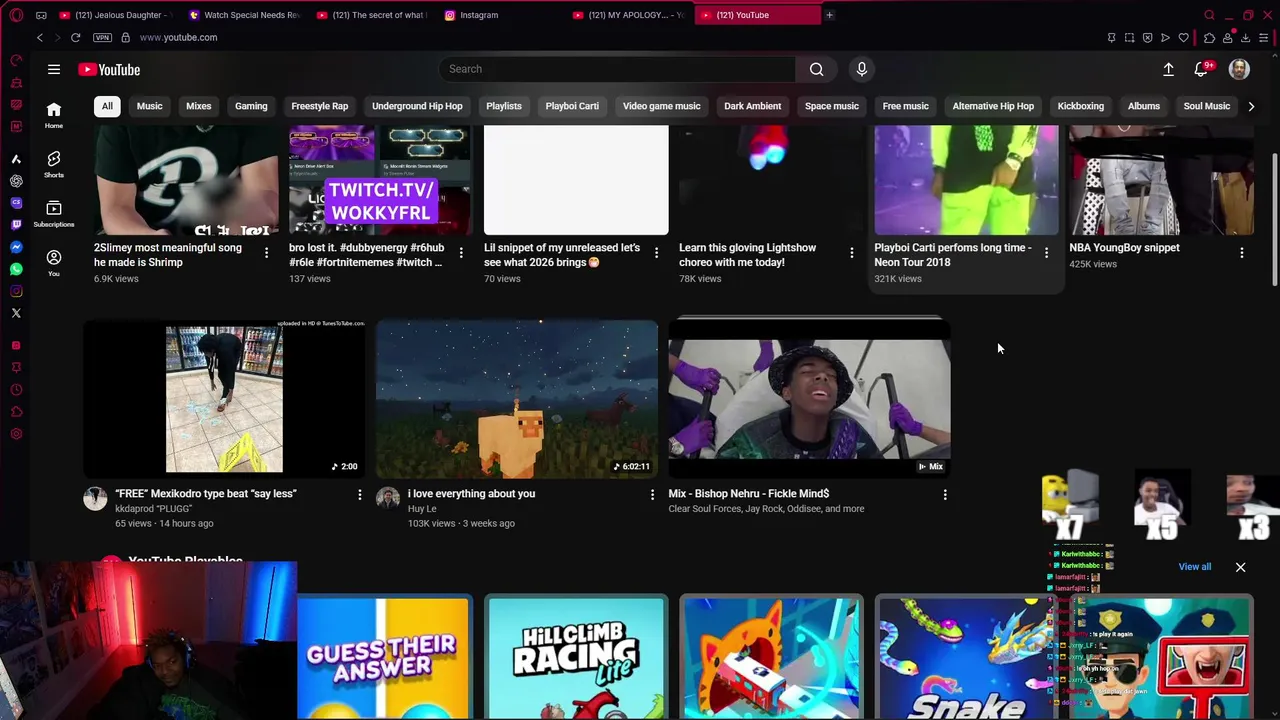The height and width of the screenshot is (720, 1280).
Task: Click the YouTube logo
Action: pos(109,70)
